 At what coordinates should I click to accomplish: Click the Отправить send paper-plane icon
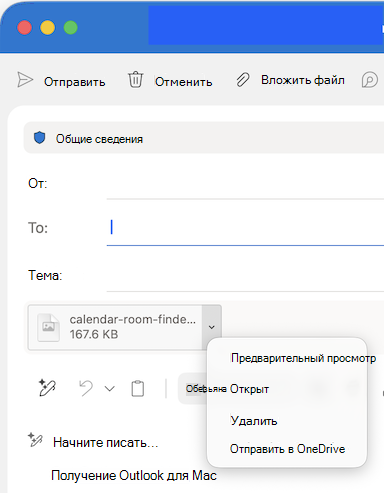[25, 80]
